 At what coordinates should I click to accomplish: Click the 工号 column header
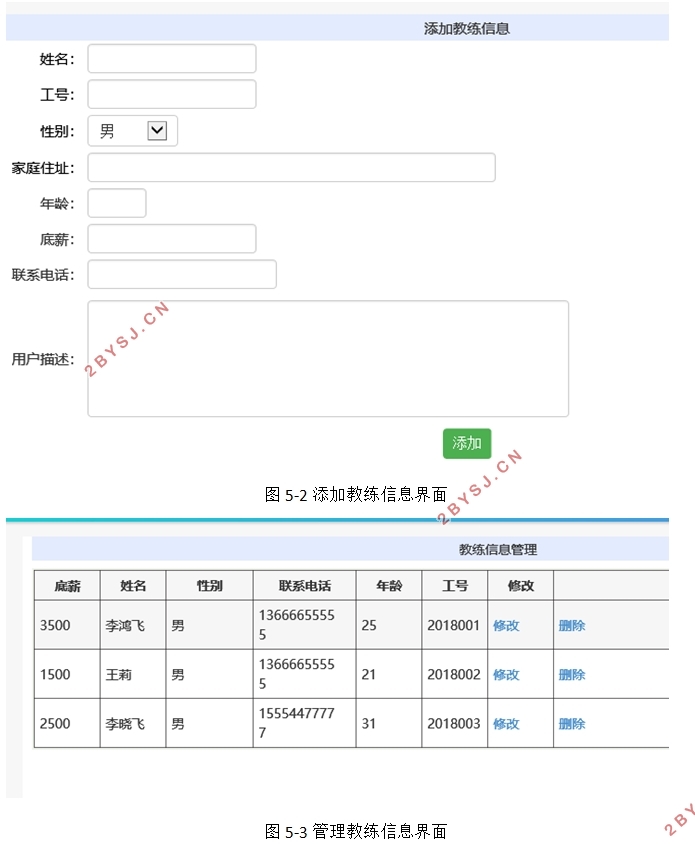click(455, 586)
